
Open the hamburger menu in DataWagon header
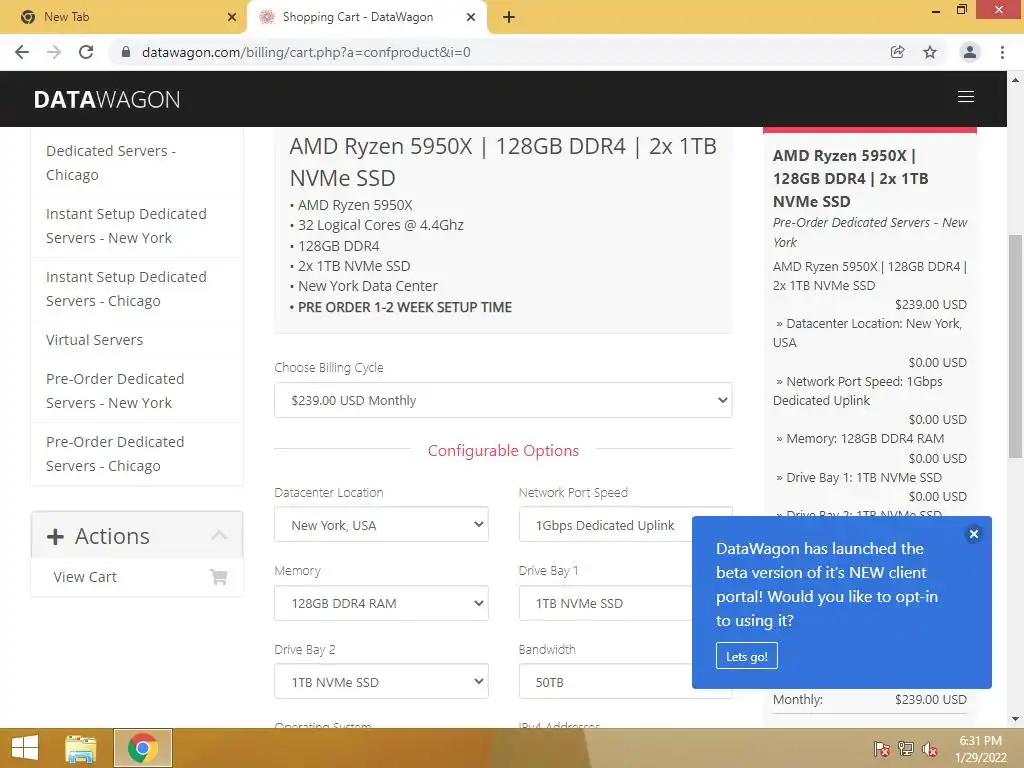[965, 97]
